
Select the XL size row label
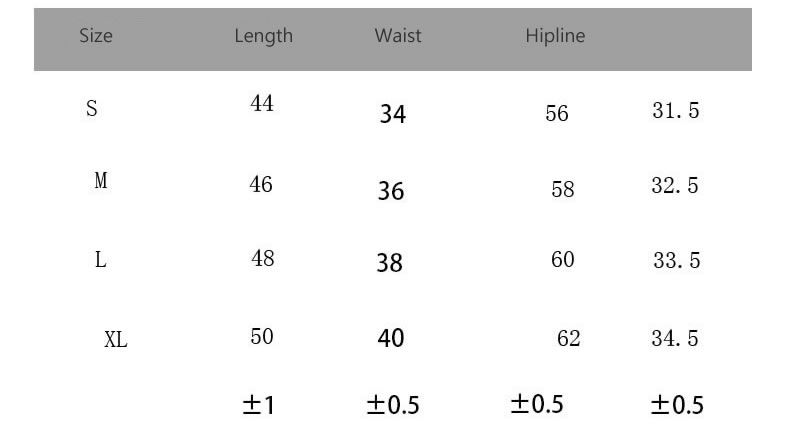pos(116,340)
